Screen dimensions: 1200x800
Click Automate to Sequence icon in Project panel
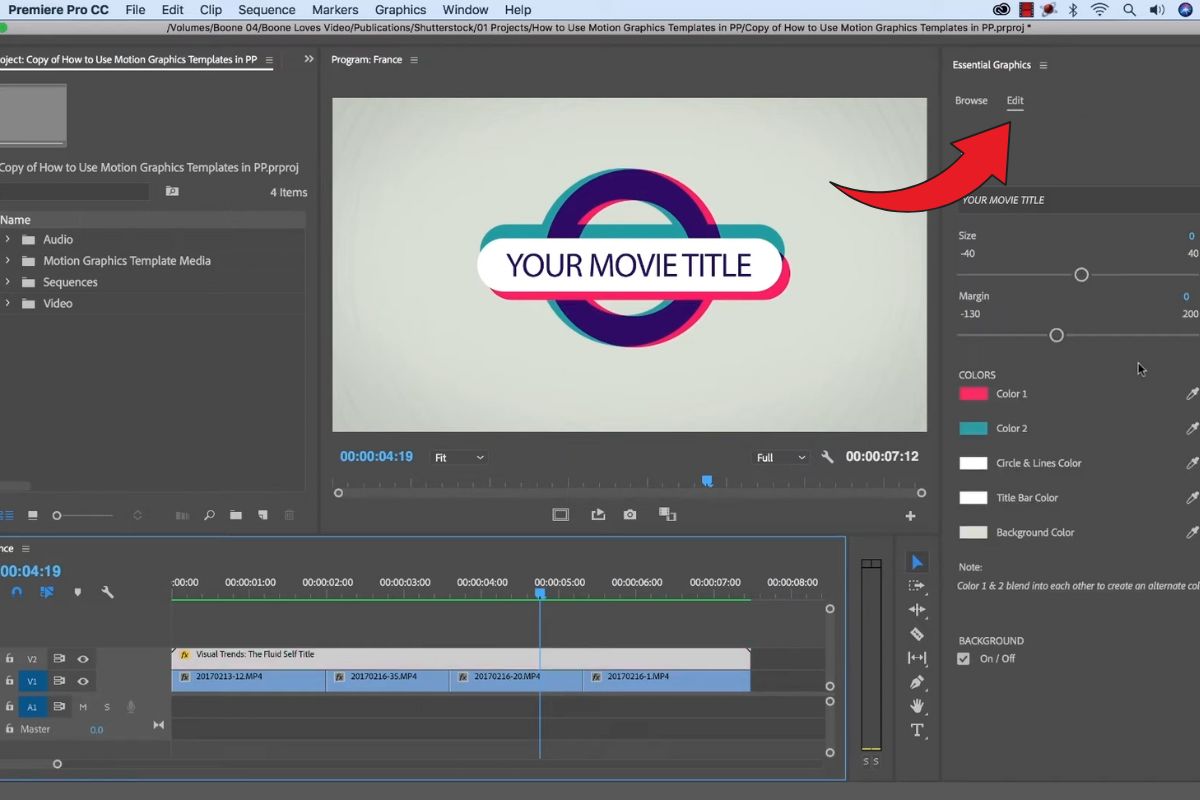click(x=182, y=515)
